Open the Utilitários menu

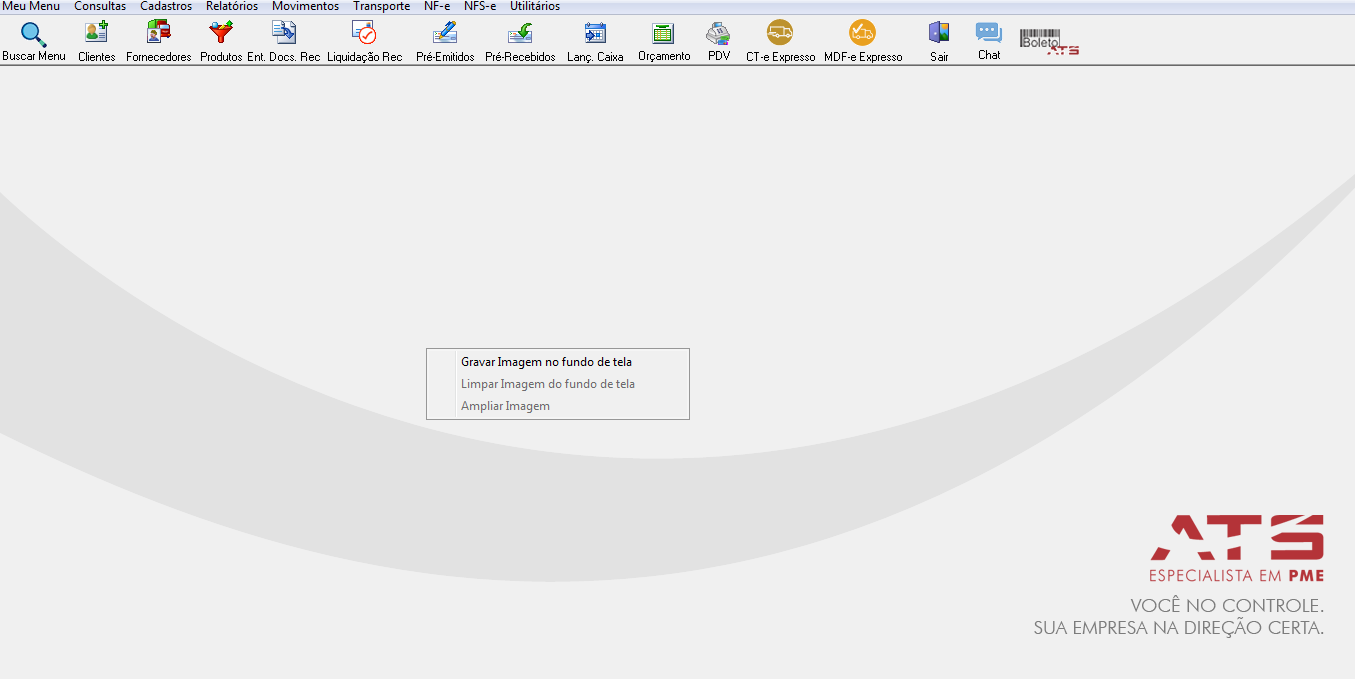[535, 6]
